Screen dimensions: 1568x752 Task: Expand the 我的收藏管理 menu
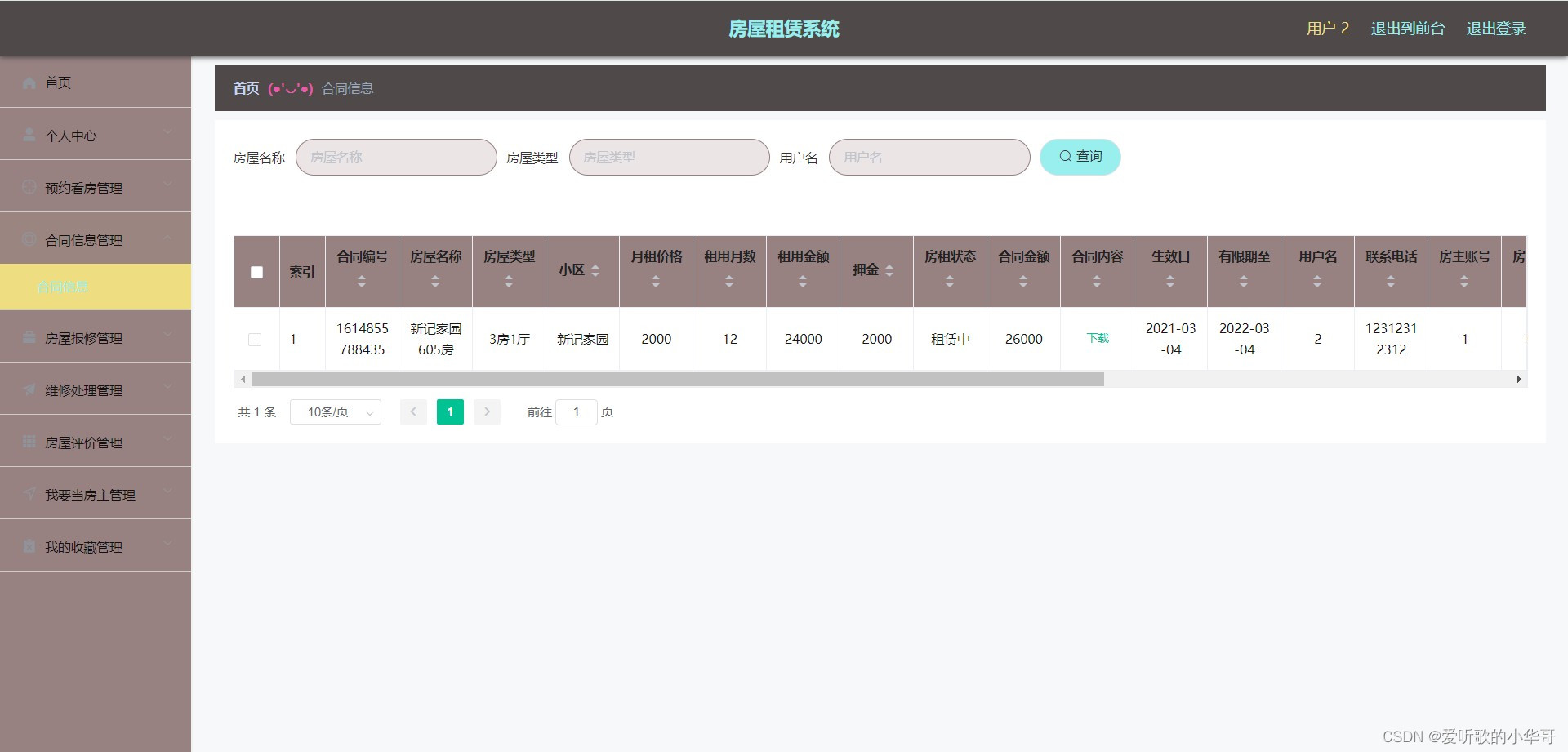pyautogui.click(x=167, y=544)
